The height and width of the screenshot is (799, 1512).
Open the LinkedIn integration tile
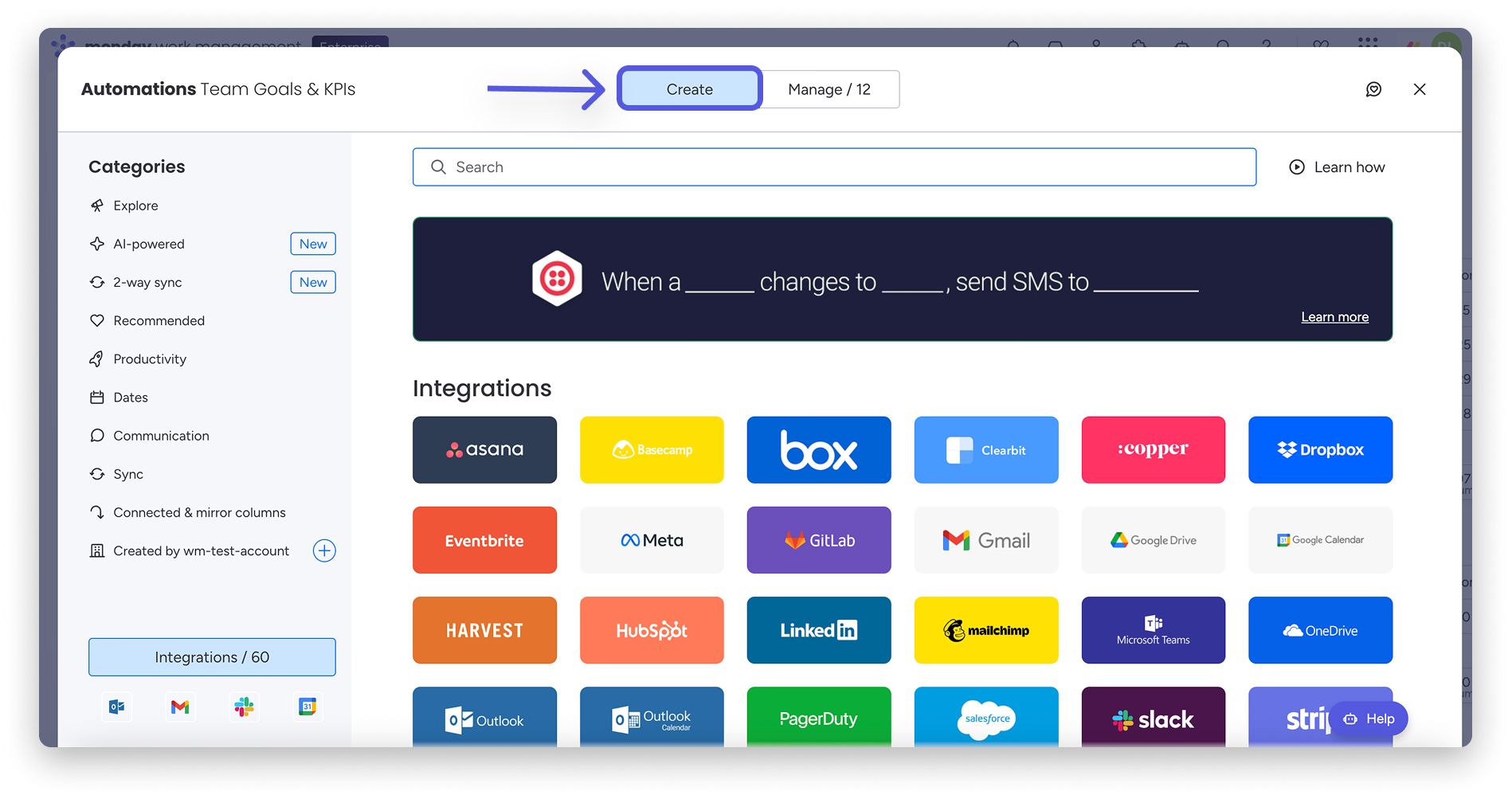[x=819, y=630]
